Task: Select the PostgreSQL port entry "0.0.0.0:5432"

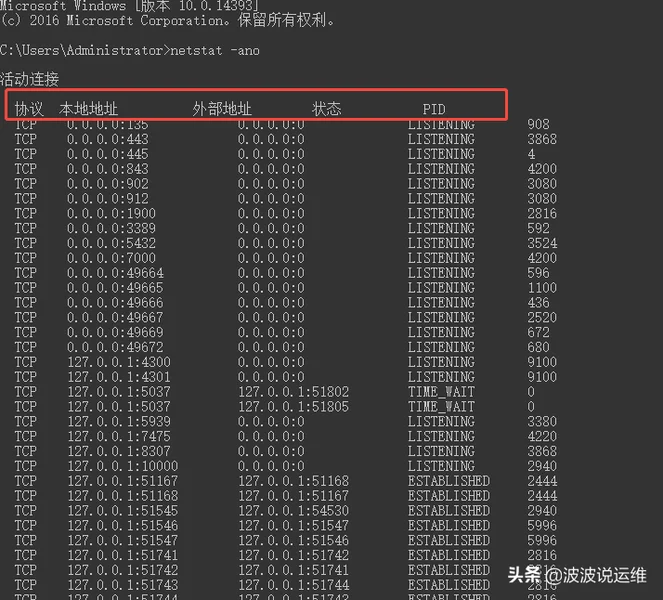Action: click(x=112, y=243)
